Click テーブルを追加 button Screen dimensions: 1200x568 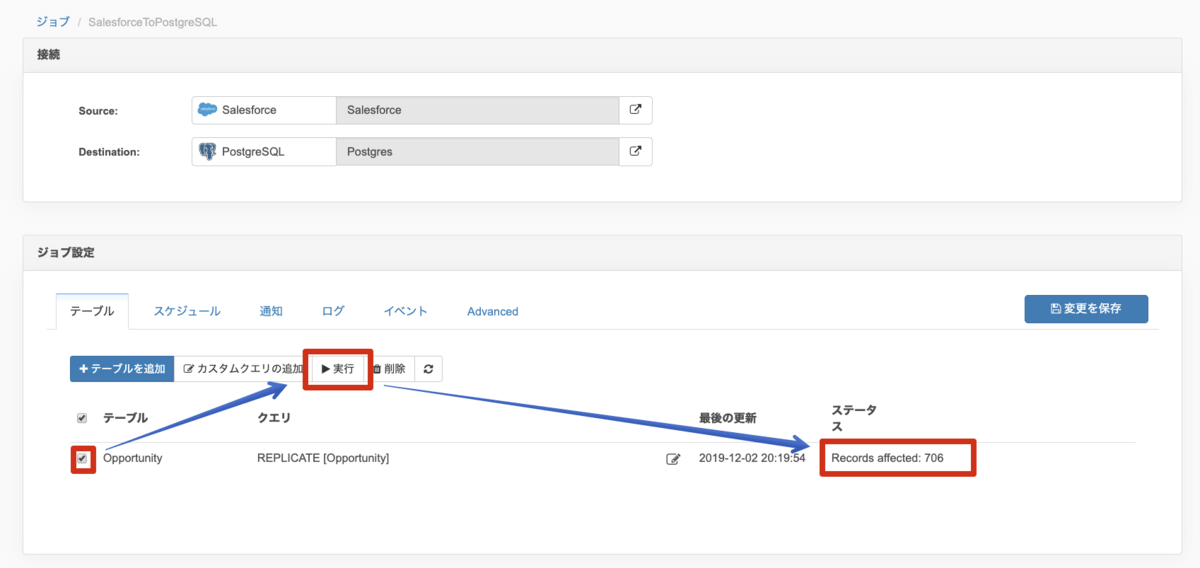point(122,369)
